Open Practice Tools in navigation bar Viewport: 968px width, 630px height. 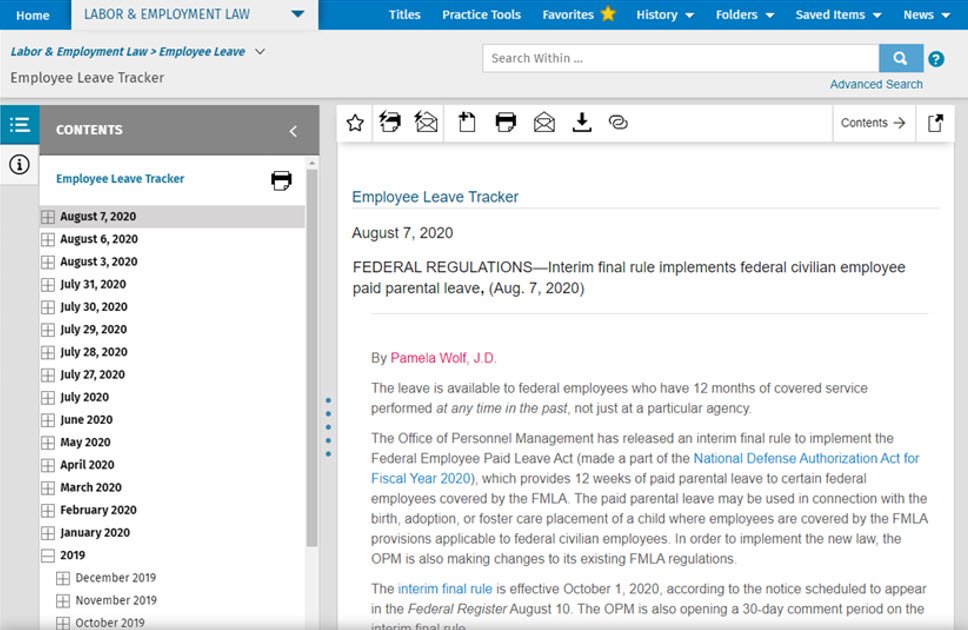click(482, 15)
